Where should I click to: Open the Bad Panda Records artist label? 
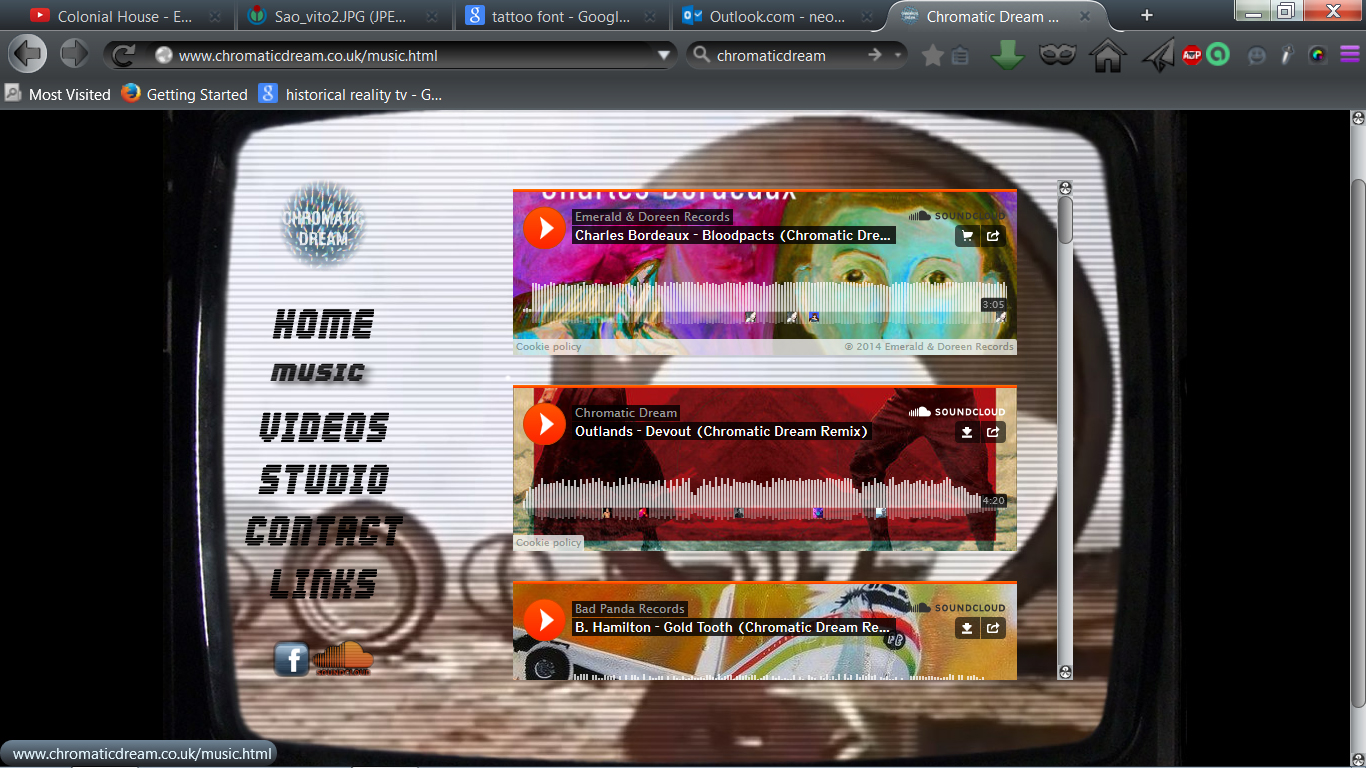point(630,609)
